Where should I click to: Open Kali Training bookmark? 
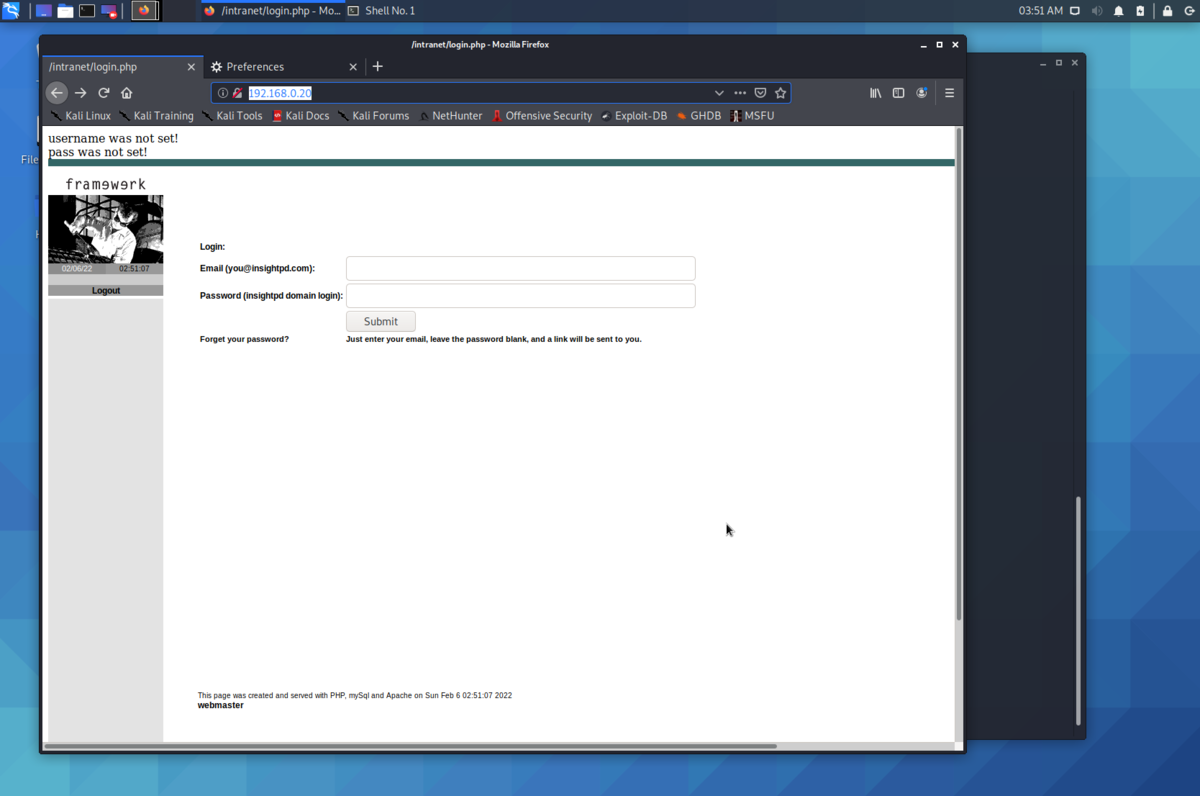click(156, 116)
